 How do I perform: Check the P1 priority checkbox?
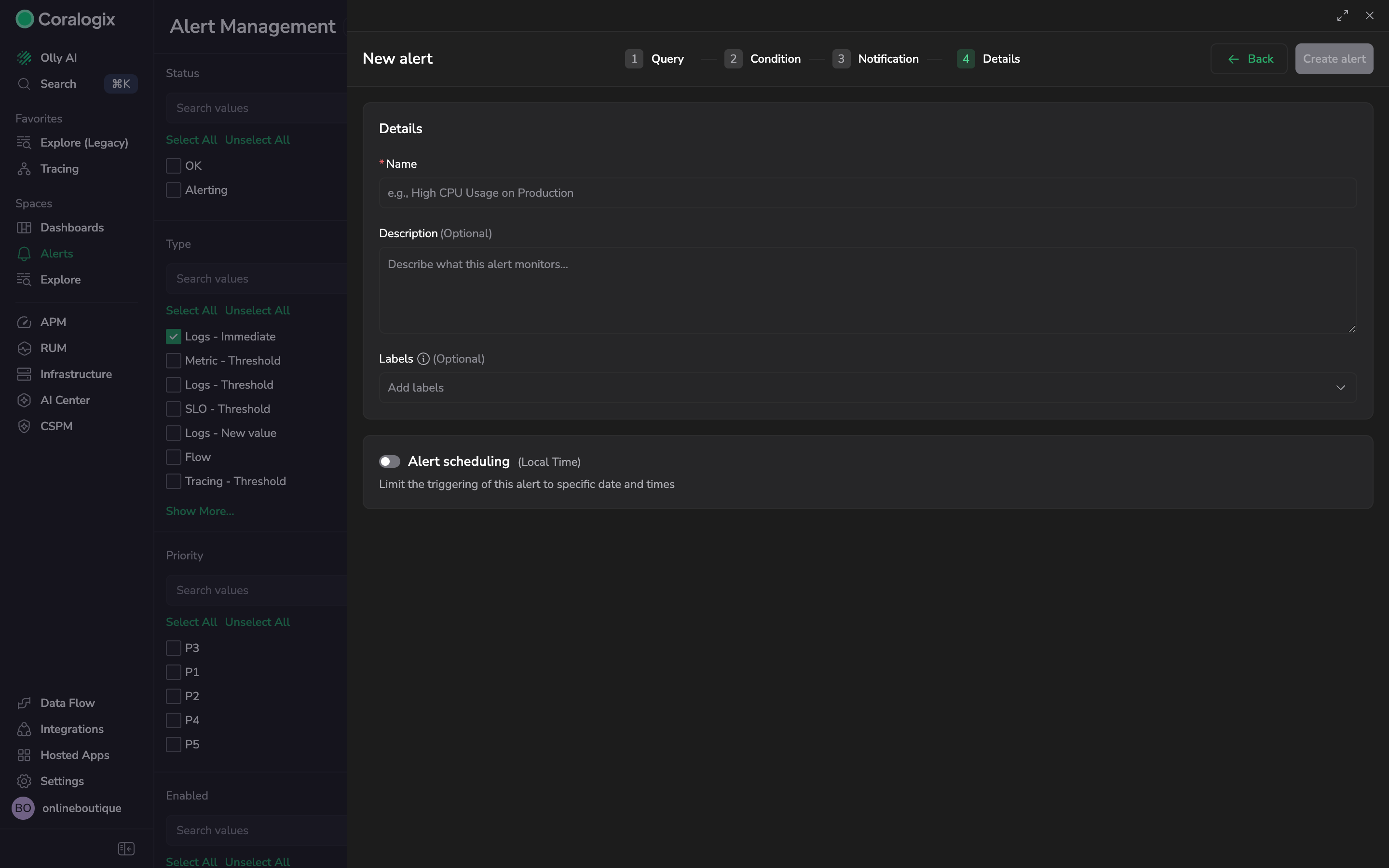[173, 672]
